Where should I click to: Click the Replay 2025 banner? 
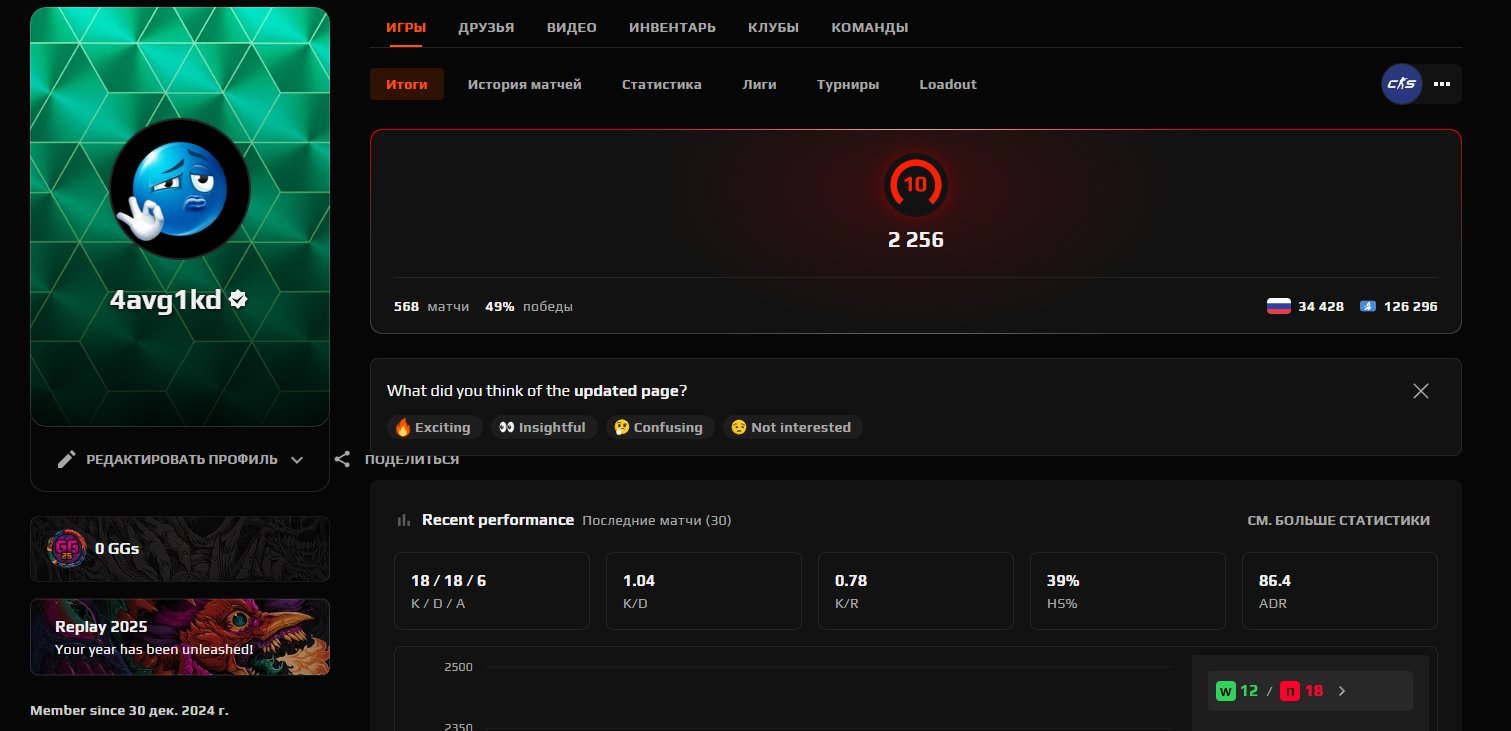coord(180,637)
